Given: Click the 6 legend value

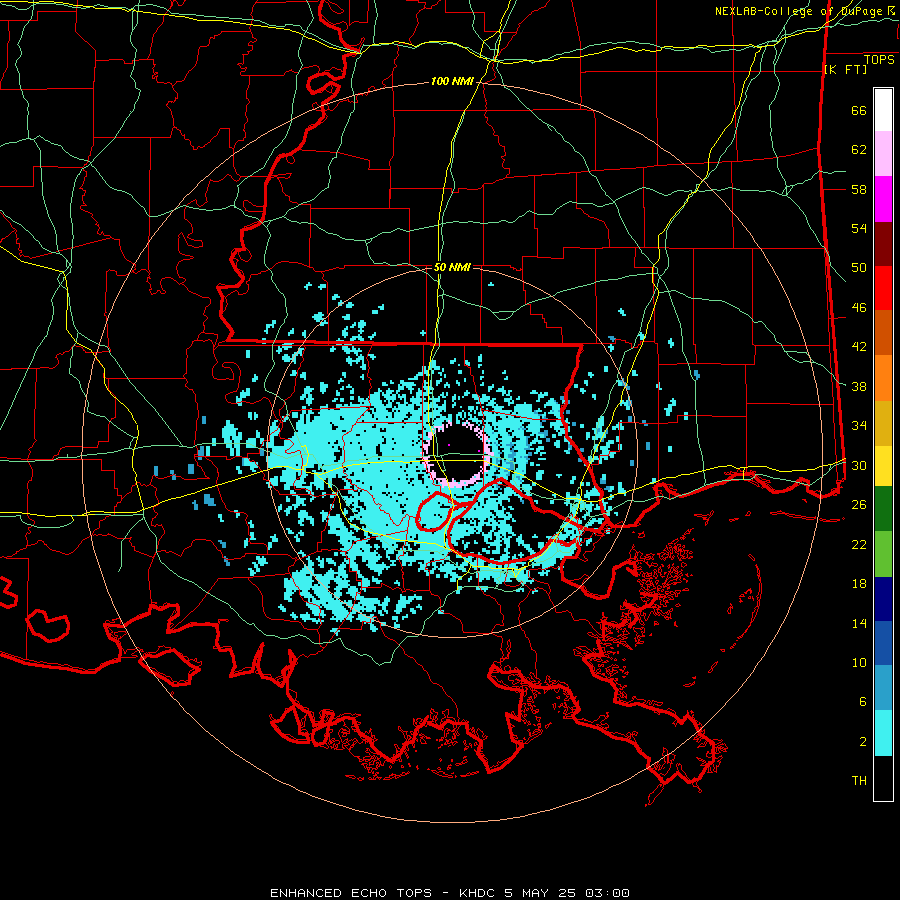Looking at the screenshot, I should 863,701.
